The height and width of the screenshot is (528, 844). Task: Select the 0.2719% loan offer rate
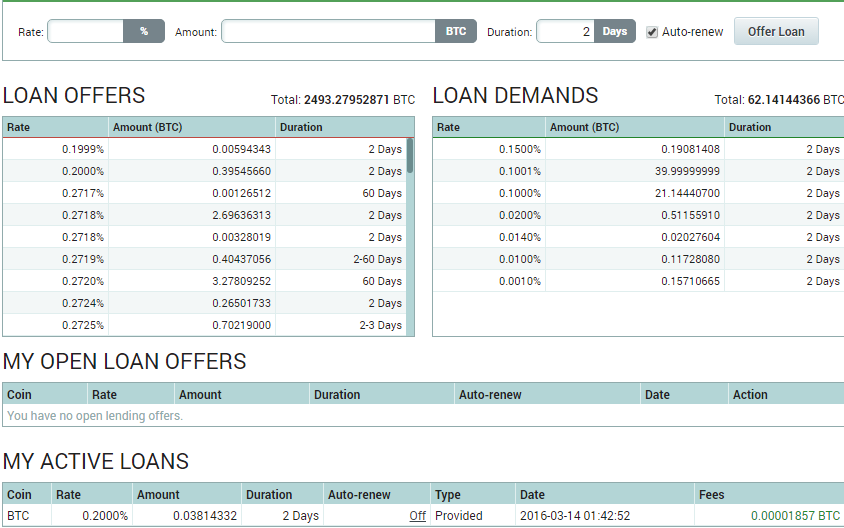pos(83,259)
